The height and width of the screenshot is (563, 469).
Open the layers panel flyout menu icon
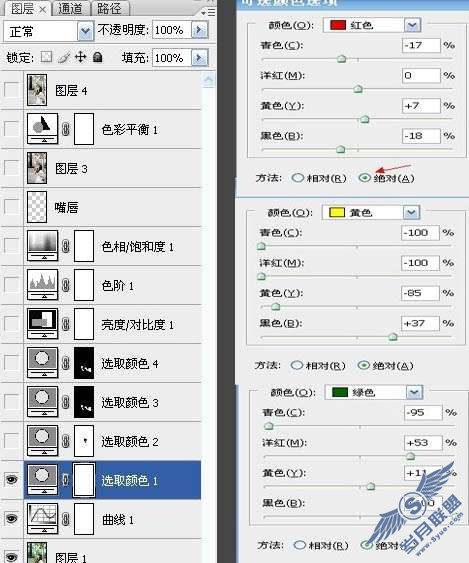tap(208, 13)
